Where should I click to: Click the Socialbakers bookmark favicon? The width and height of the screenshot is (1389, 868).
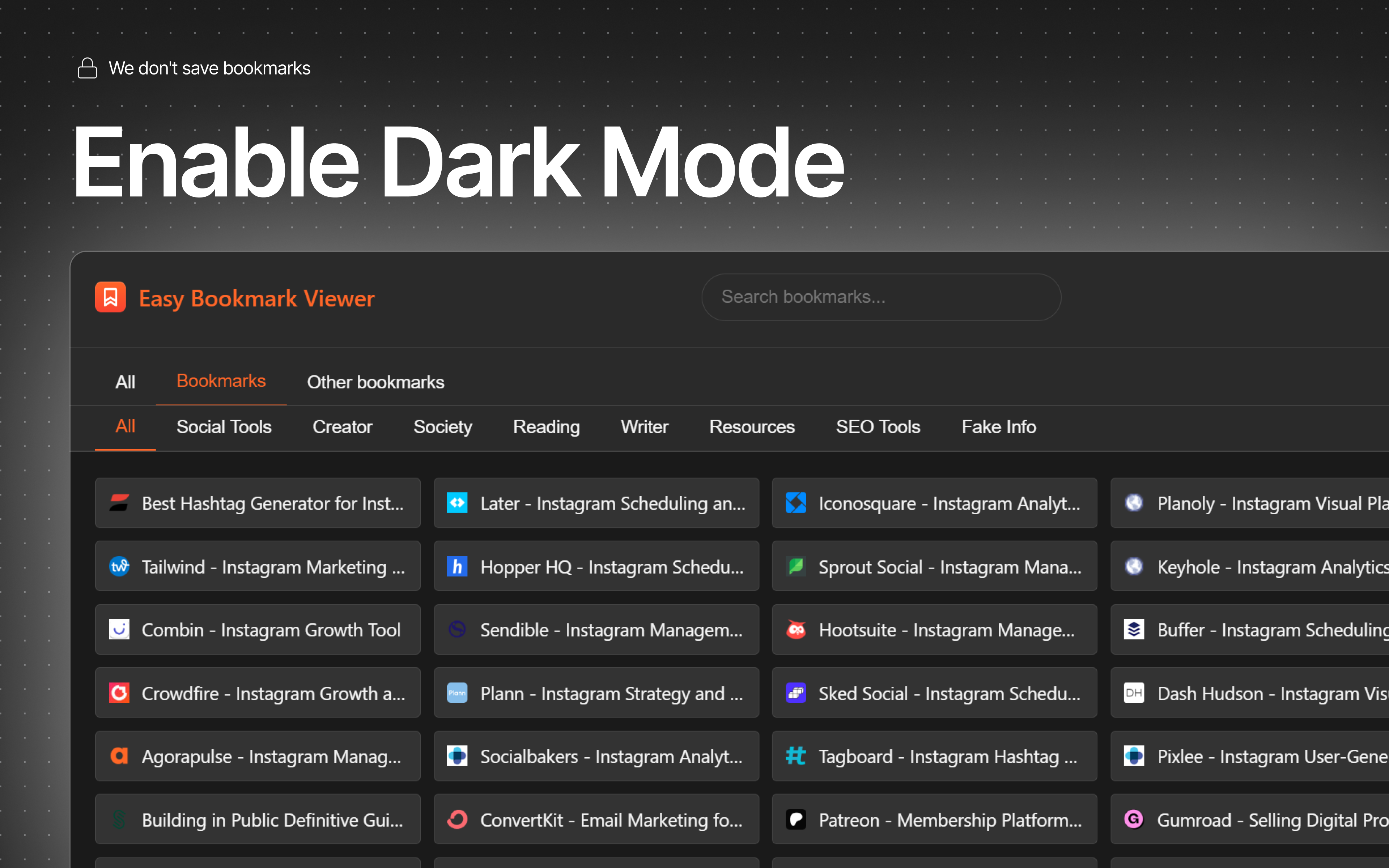pos(457,756)
